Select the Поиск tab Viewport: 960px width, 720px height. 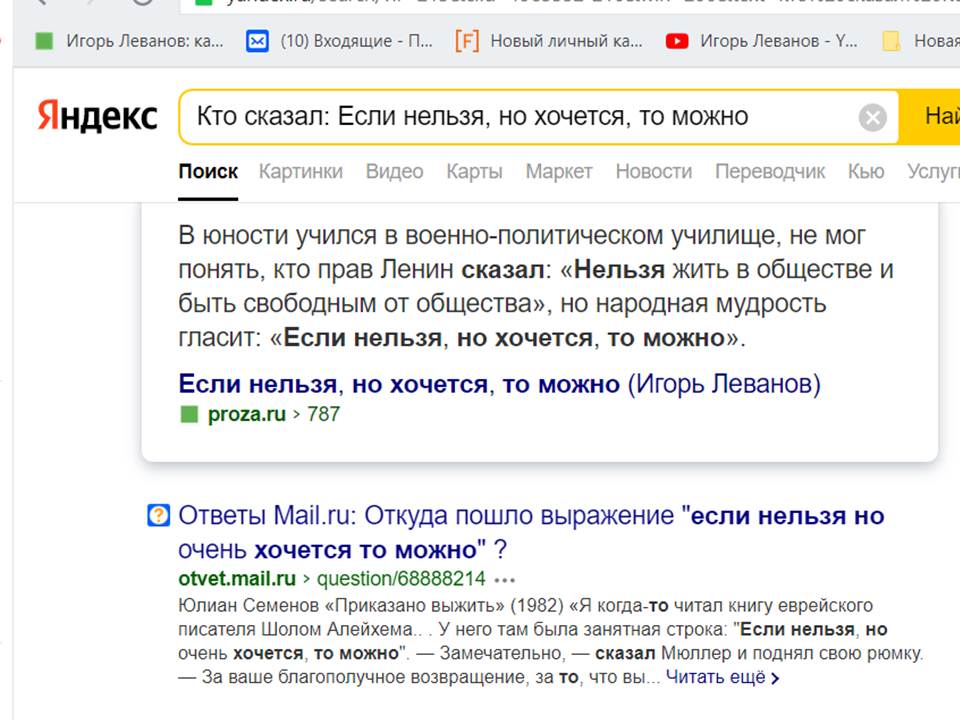[208, 171]
